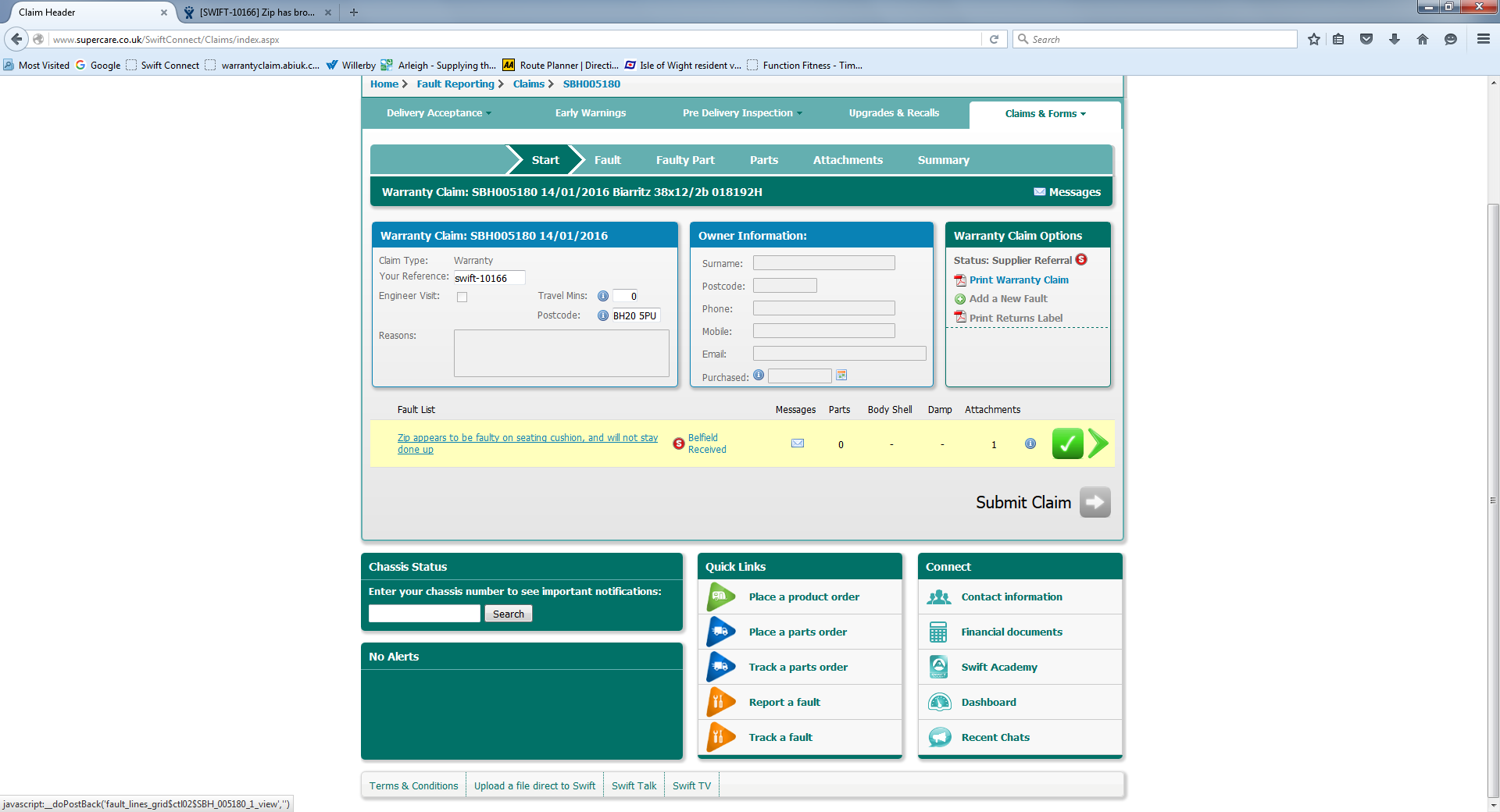The width and height of the screenshot is (1500, 812).
Task: Click the browser back arrow button
Action: [x=16, y=39]
